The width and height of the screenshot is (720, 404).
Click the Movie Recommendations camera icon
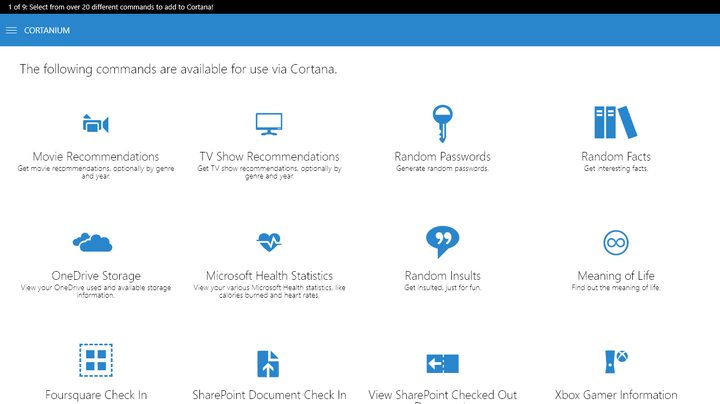click(96, 123)
